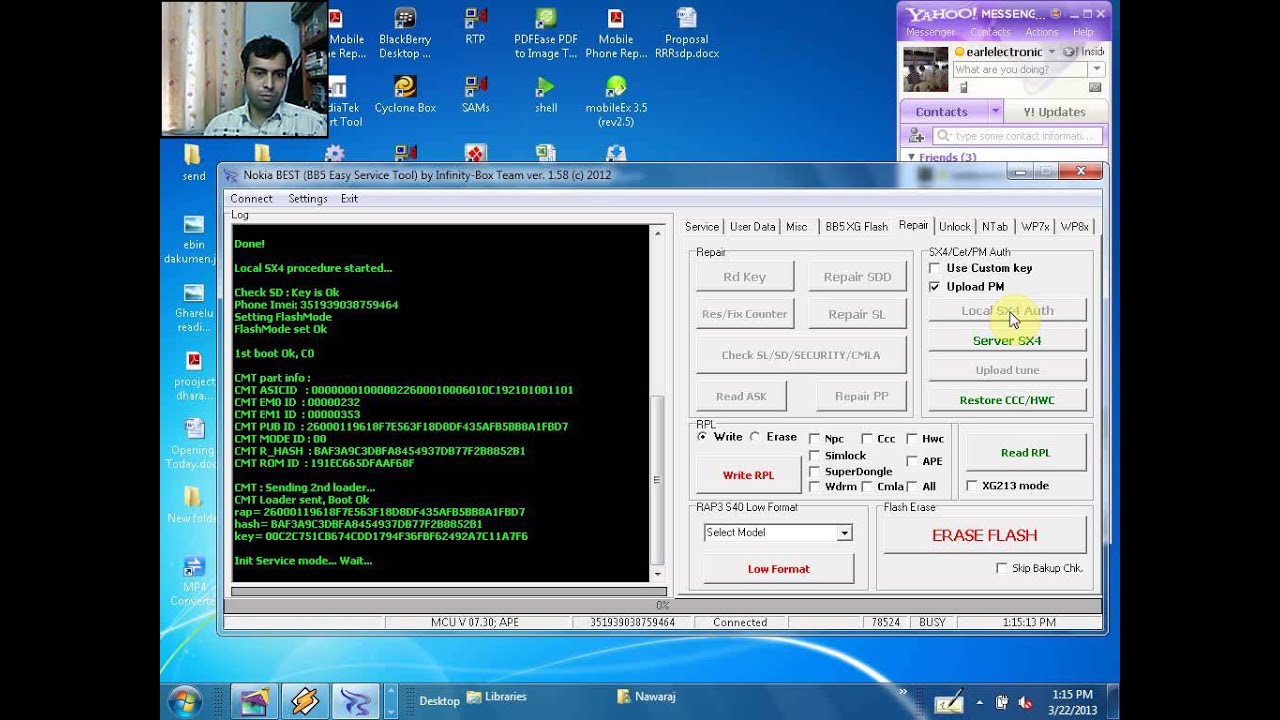Tick the Hwc checkbox
This screenshot has height=720, width=1280.
point(912,439)
